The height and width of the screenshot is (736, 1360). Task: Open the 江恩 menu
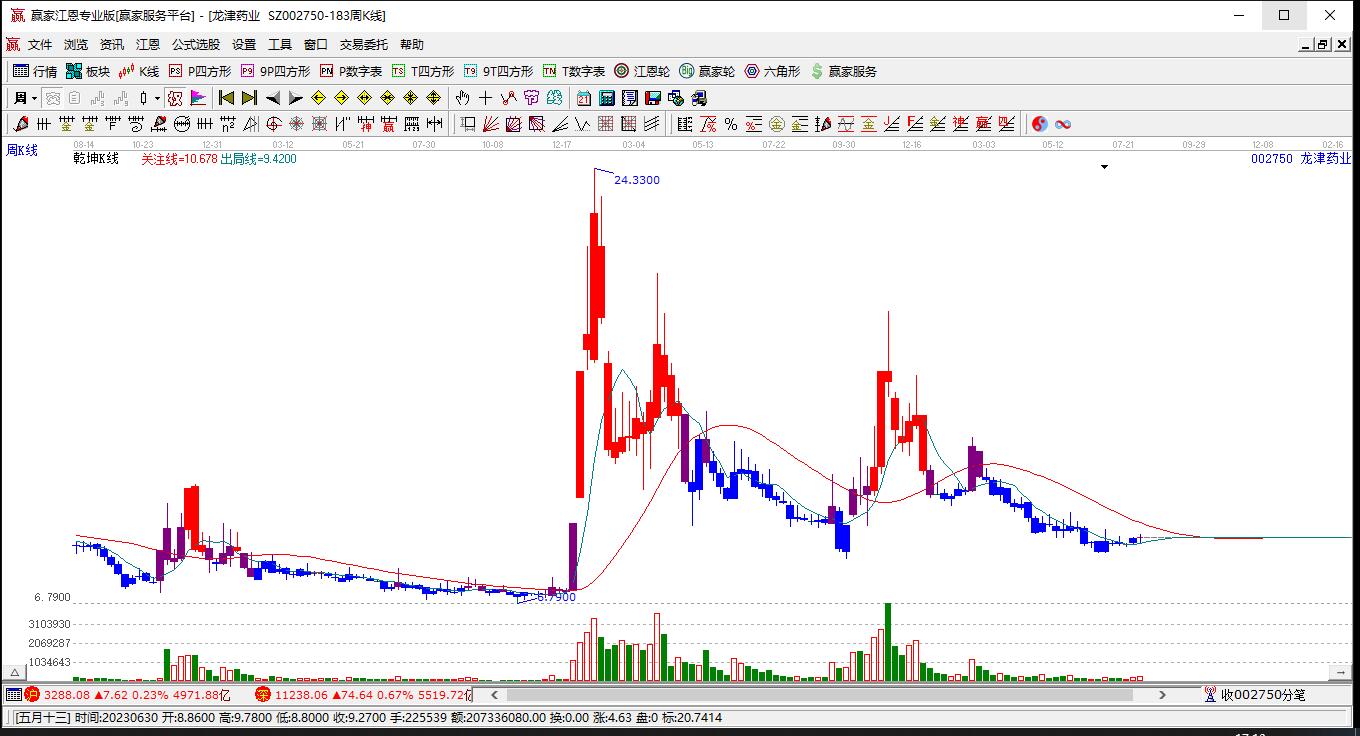(x=148, y=44)
